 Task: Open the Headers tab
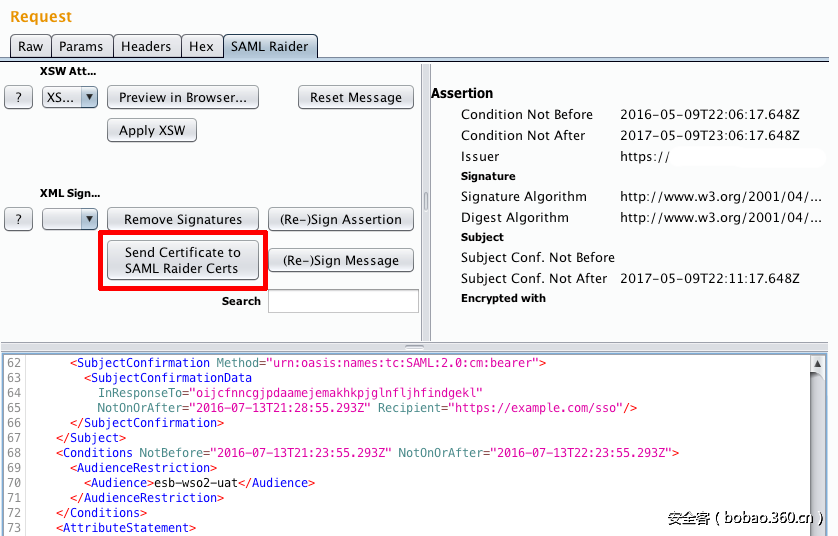146,46
